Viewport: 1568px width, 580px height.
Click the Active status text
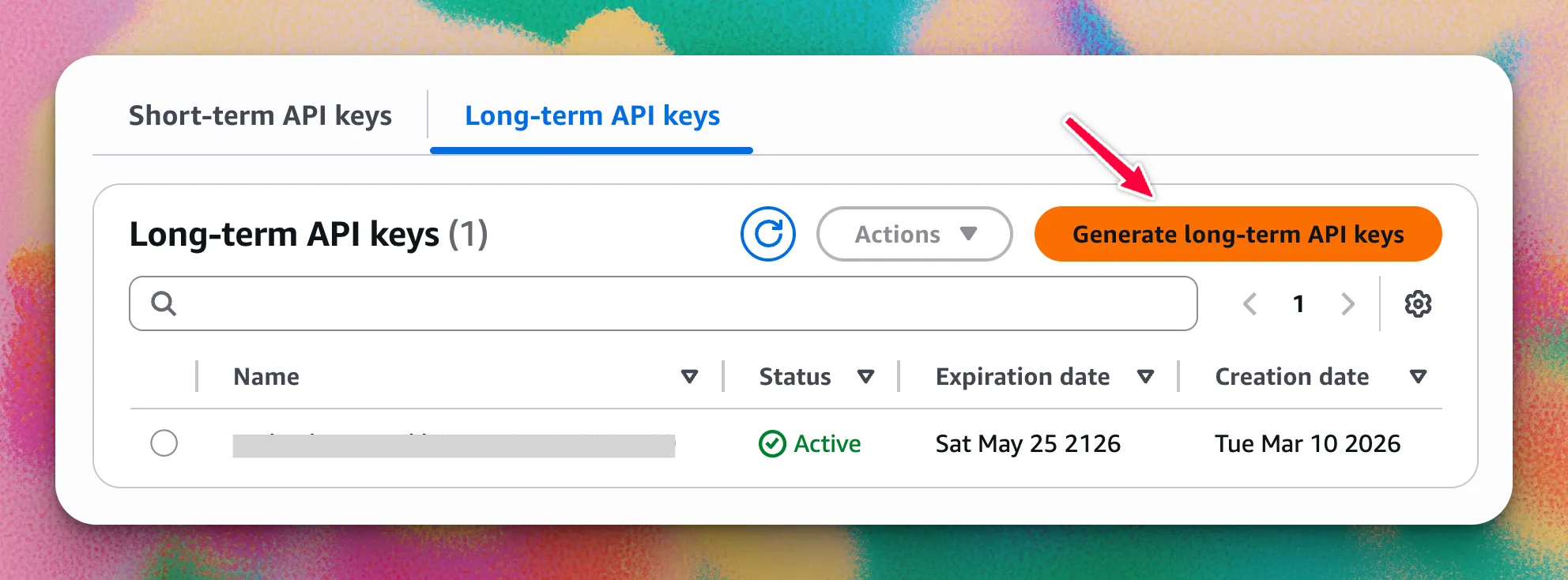click(x=827, y=444)
